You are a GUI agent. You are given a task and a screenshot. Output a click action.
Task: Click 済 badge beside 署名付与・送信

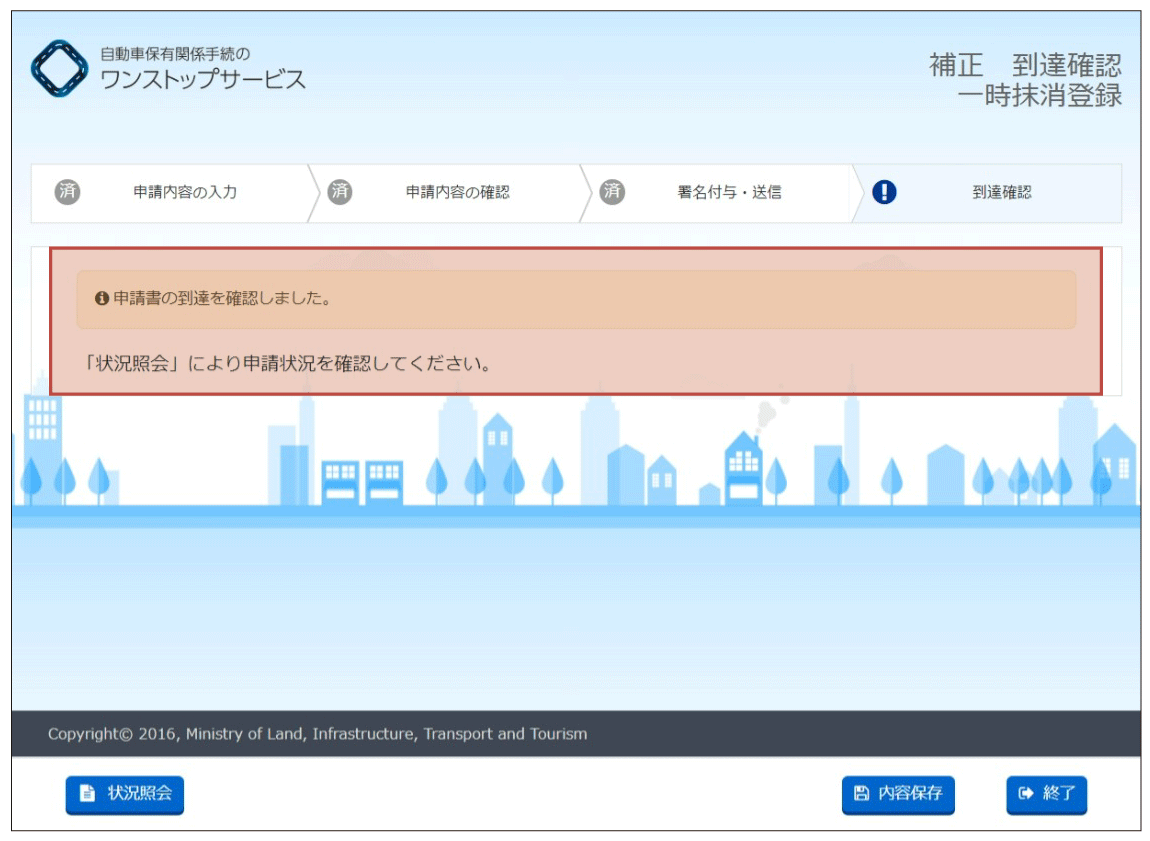click(x=612, y=192)
